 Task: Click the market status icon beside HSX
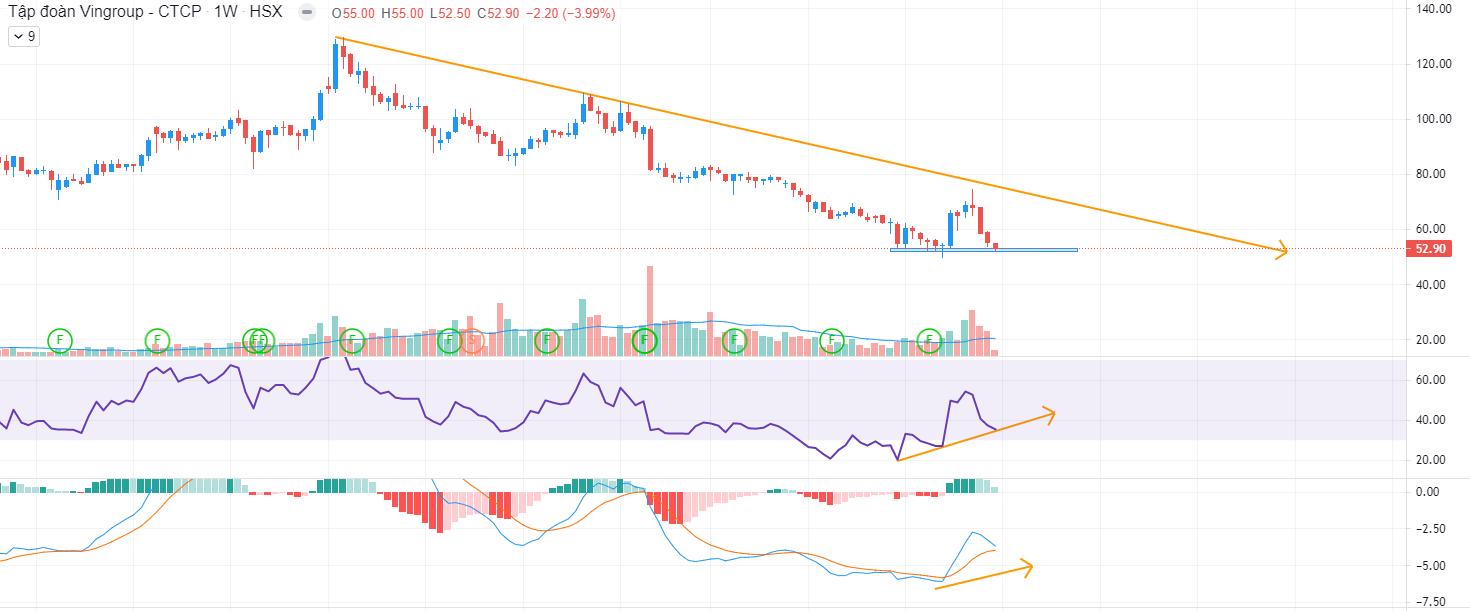tap(308, 14)
